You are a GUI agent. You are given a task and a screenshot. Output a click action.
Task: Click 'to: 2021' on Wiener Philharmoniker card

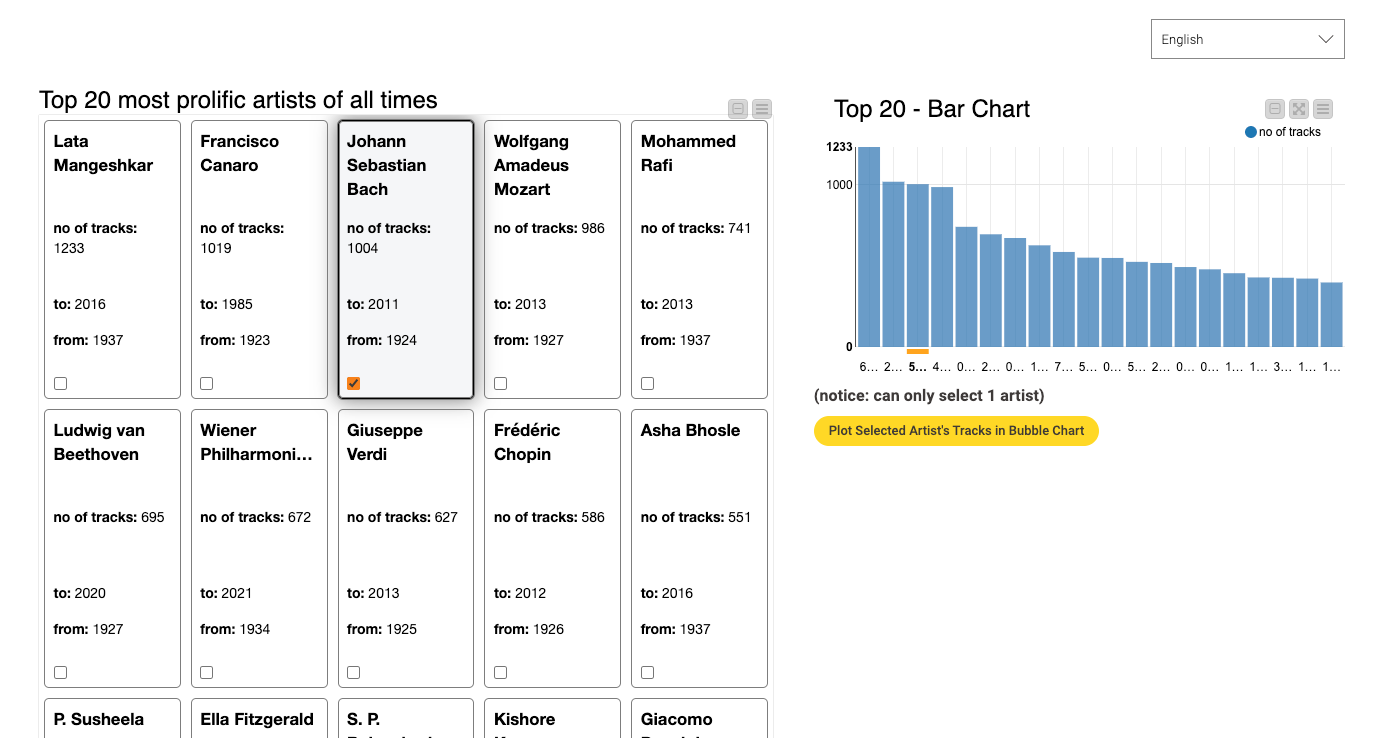point(226,593)
